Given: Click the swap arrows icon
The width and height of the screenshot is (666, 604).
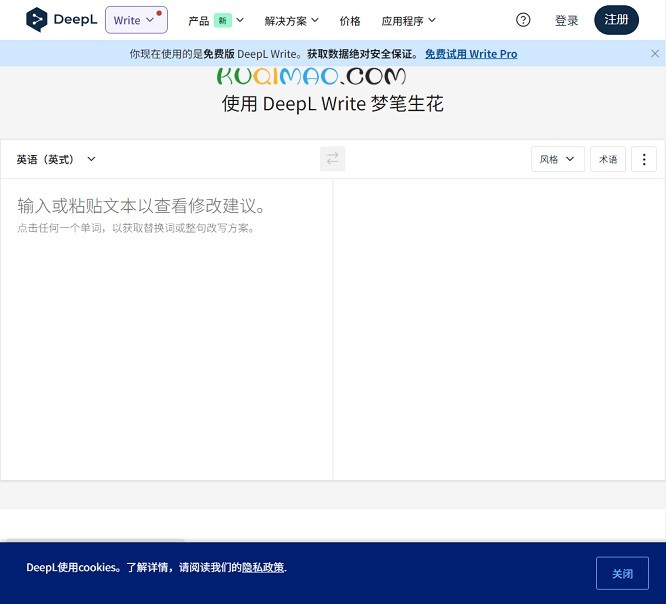Looking at the screenshot, I should click(333, 159).
